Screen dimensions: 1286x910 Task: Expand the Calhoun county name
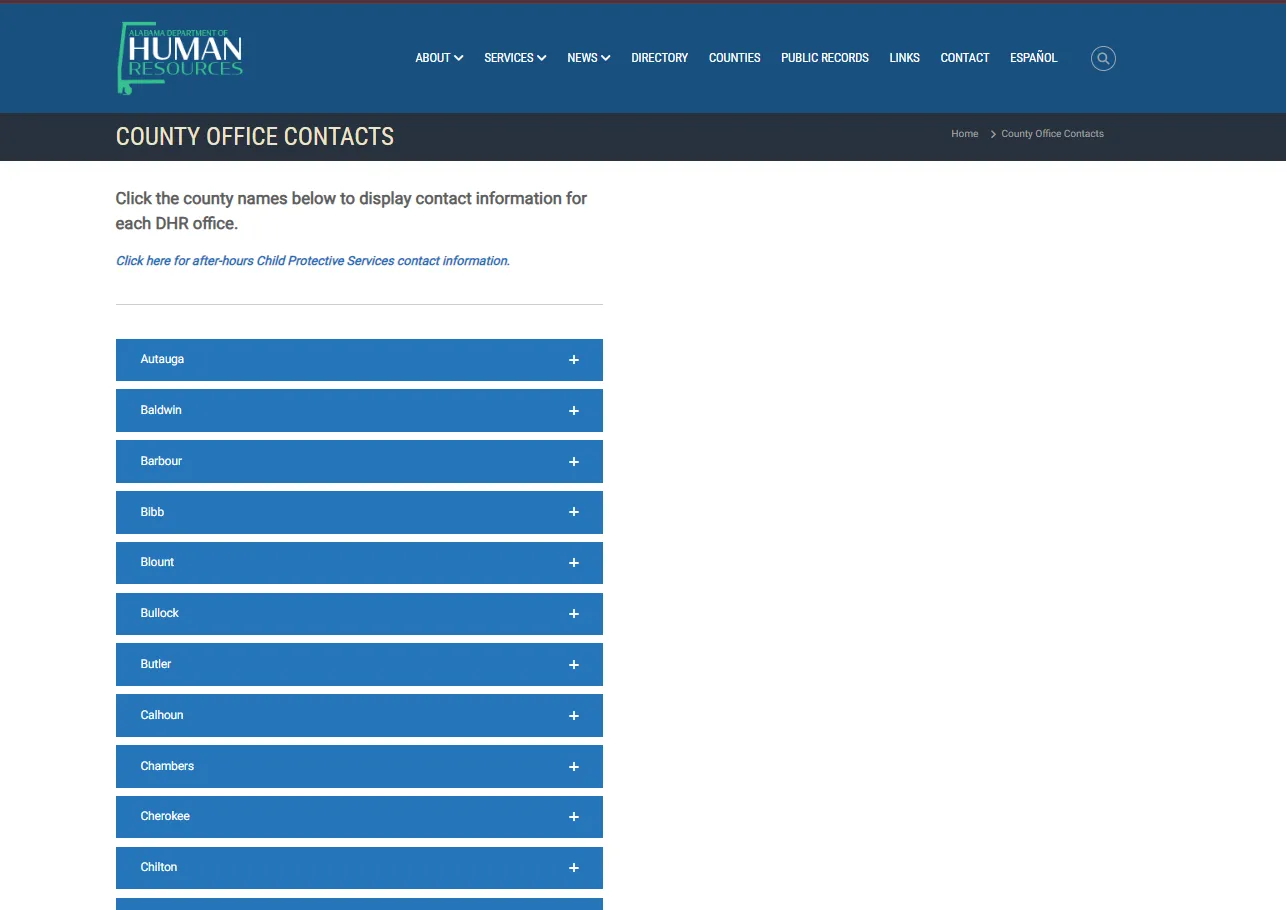pyautogui.click(x=162, y=715)
